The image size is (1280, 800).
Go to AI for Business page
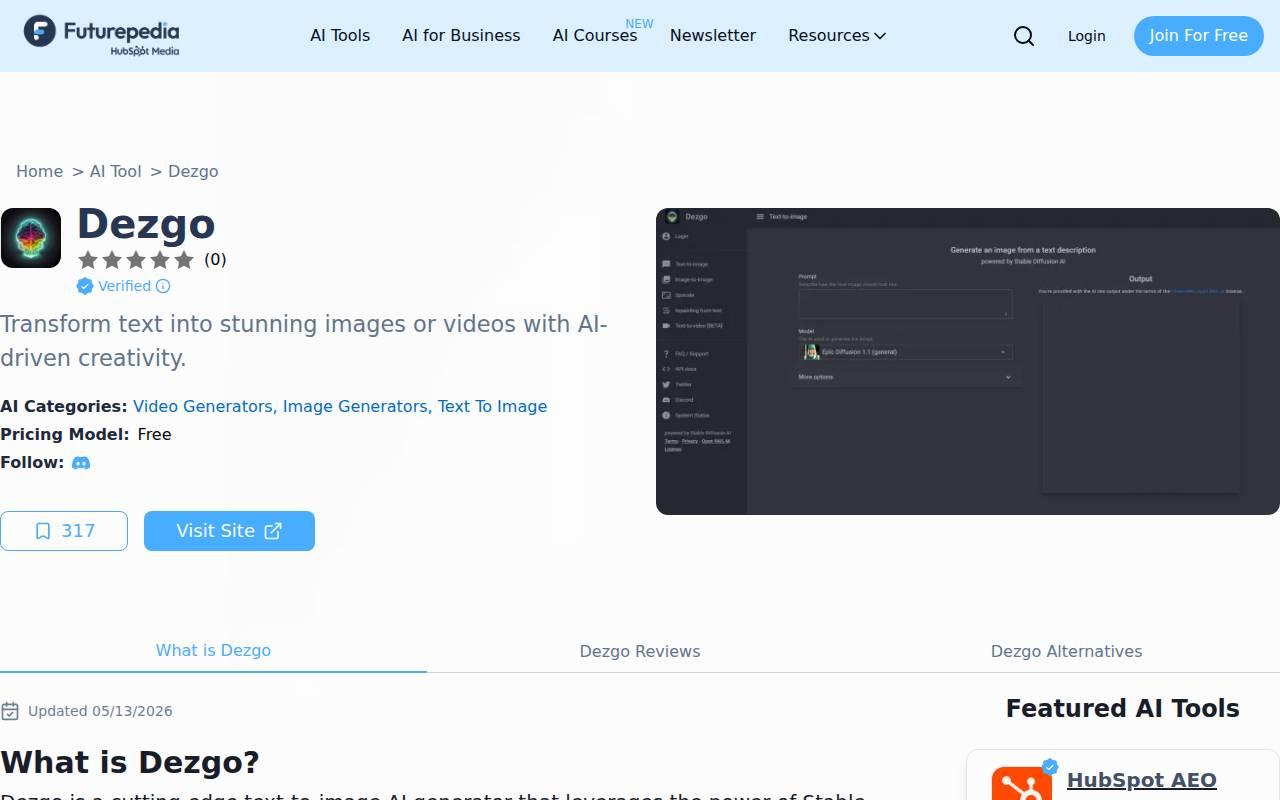coord(461,36)
